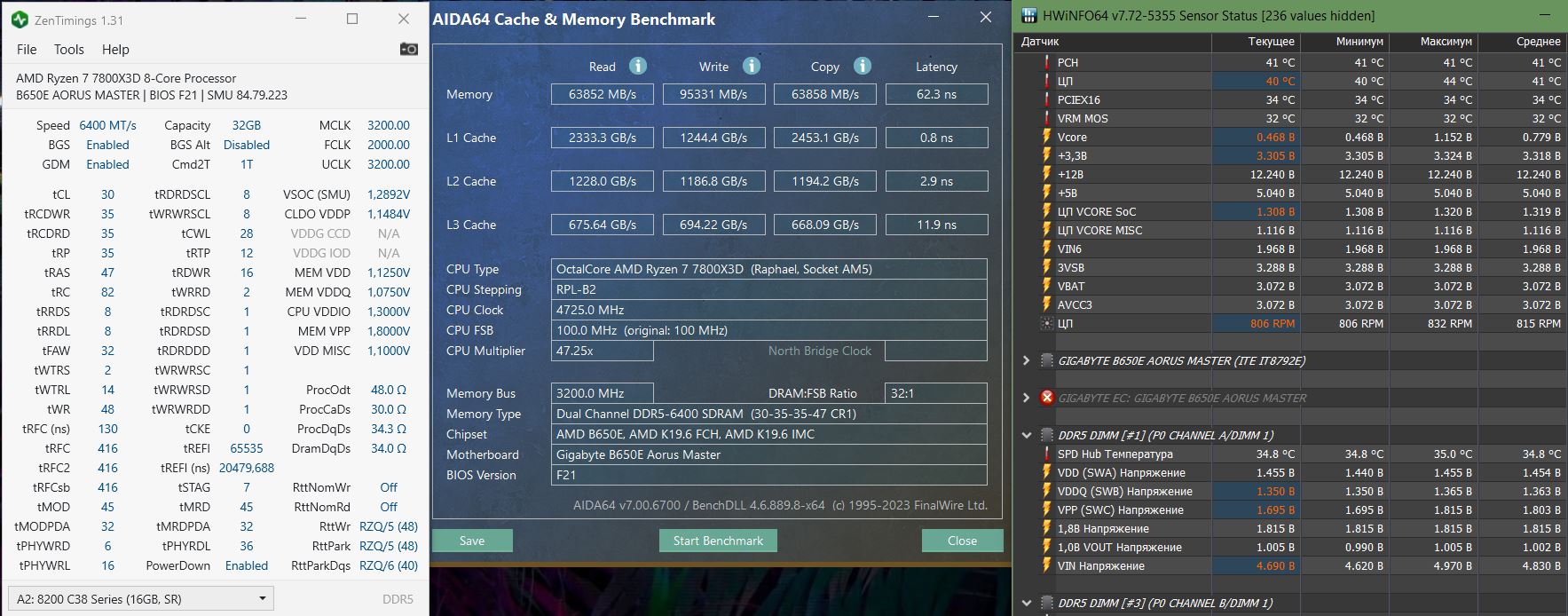The image size is (1568, 616).
Task: Click the Memory Latency value 62.3 ns
Action: [936, 94]
